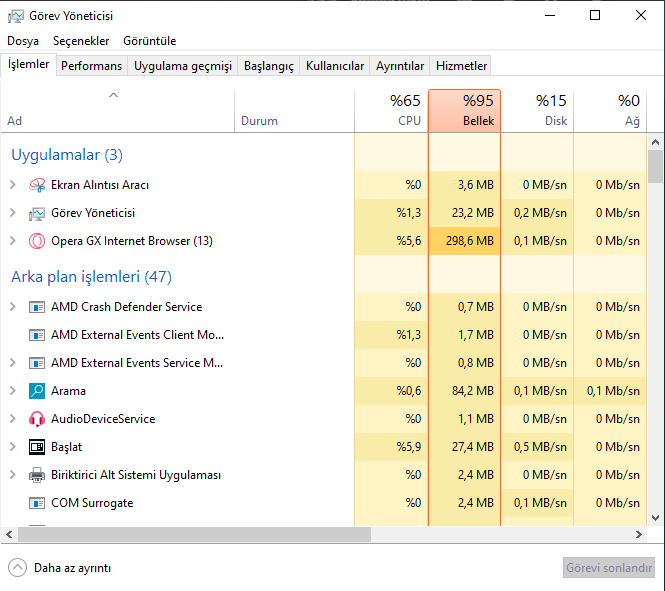665x591 pixels.
Task: Expand the Arama process group
Action: click(x=12, y=391)
